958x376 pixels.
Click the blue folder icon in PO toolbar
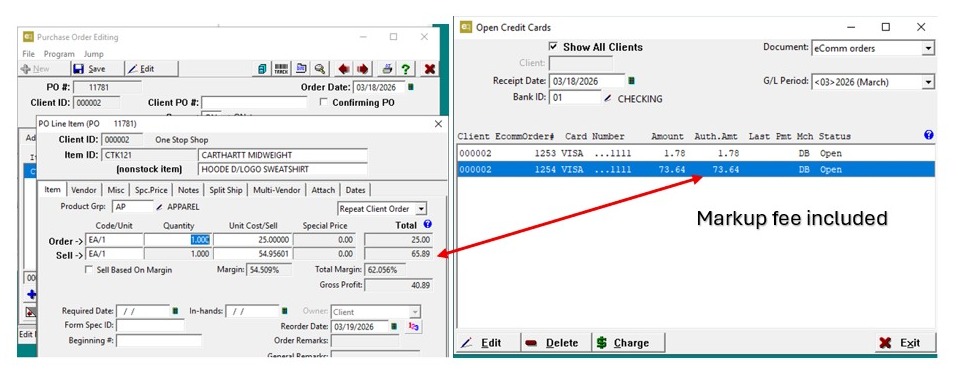[301, 69]
